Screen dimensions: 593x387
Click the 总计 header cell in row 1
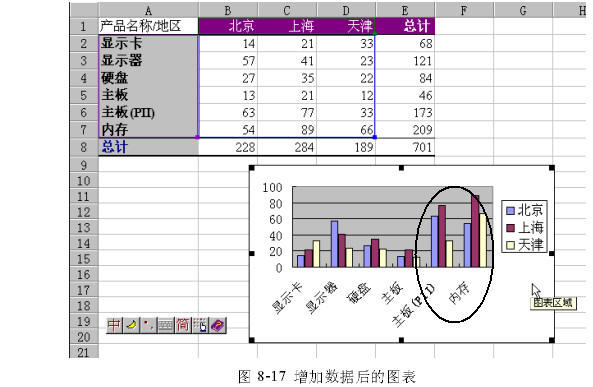click(x=405, y=26)
